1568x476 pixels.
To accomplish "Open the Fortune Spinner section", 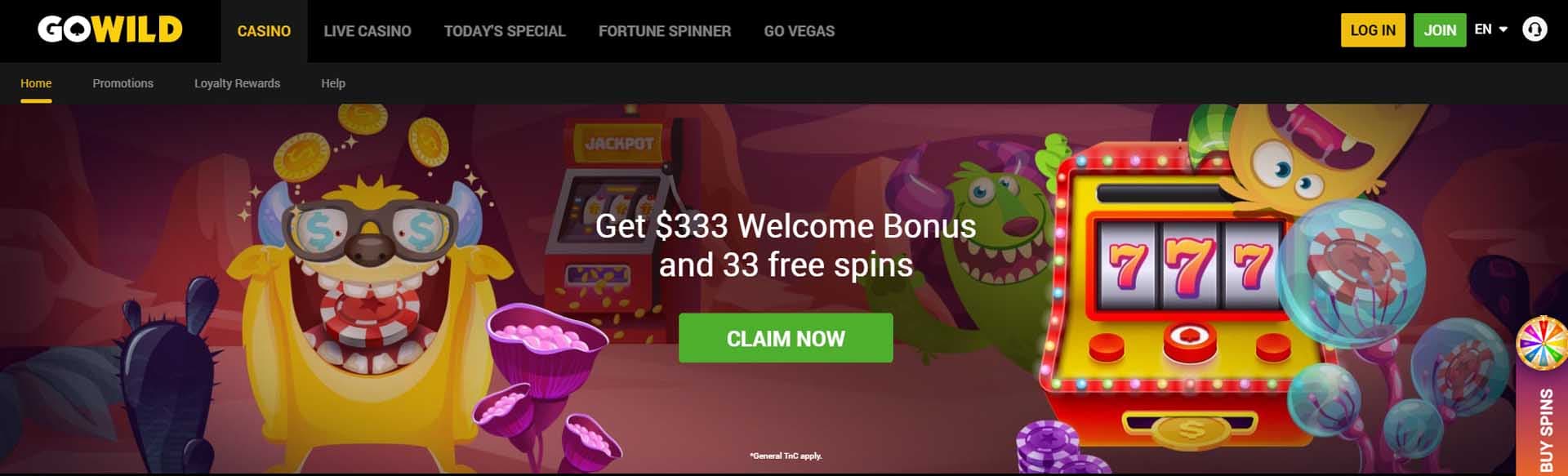I will click(x=665, y=31).
